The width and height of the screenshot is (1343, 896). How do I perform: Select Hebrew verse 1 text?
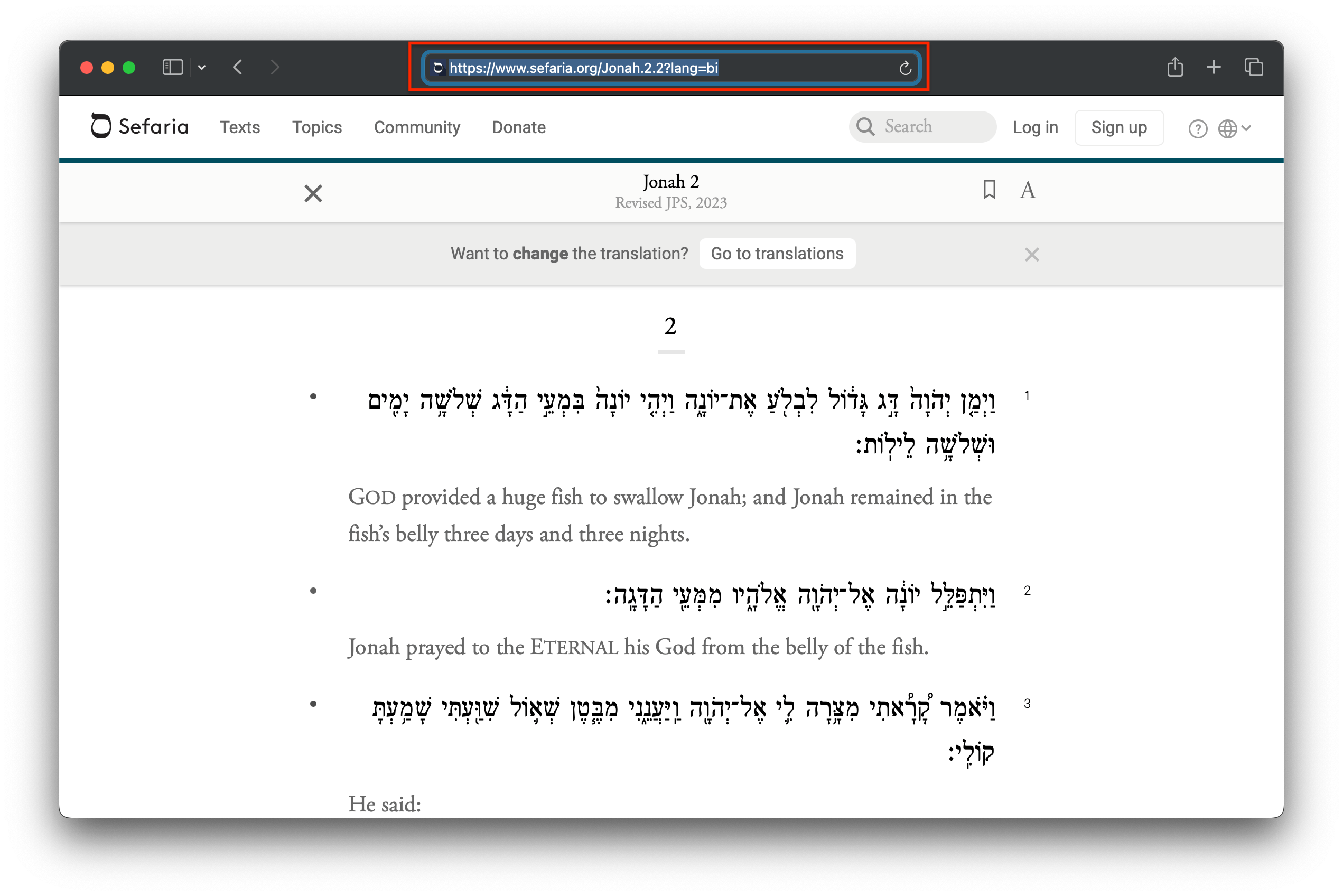click(680, 422)
